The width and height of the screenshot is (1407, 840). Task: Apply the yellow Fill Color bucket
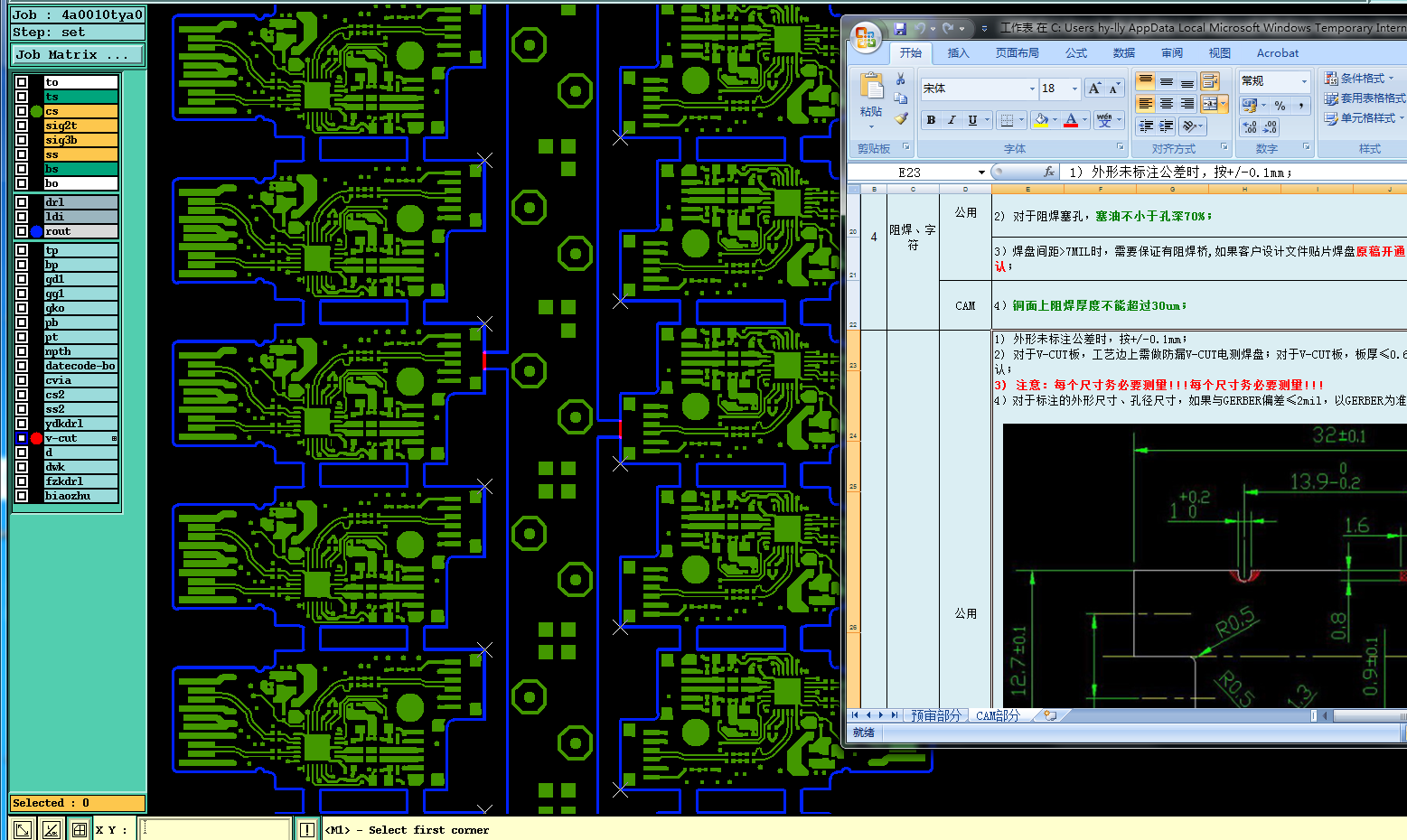(1041, 120)
